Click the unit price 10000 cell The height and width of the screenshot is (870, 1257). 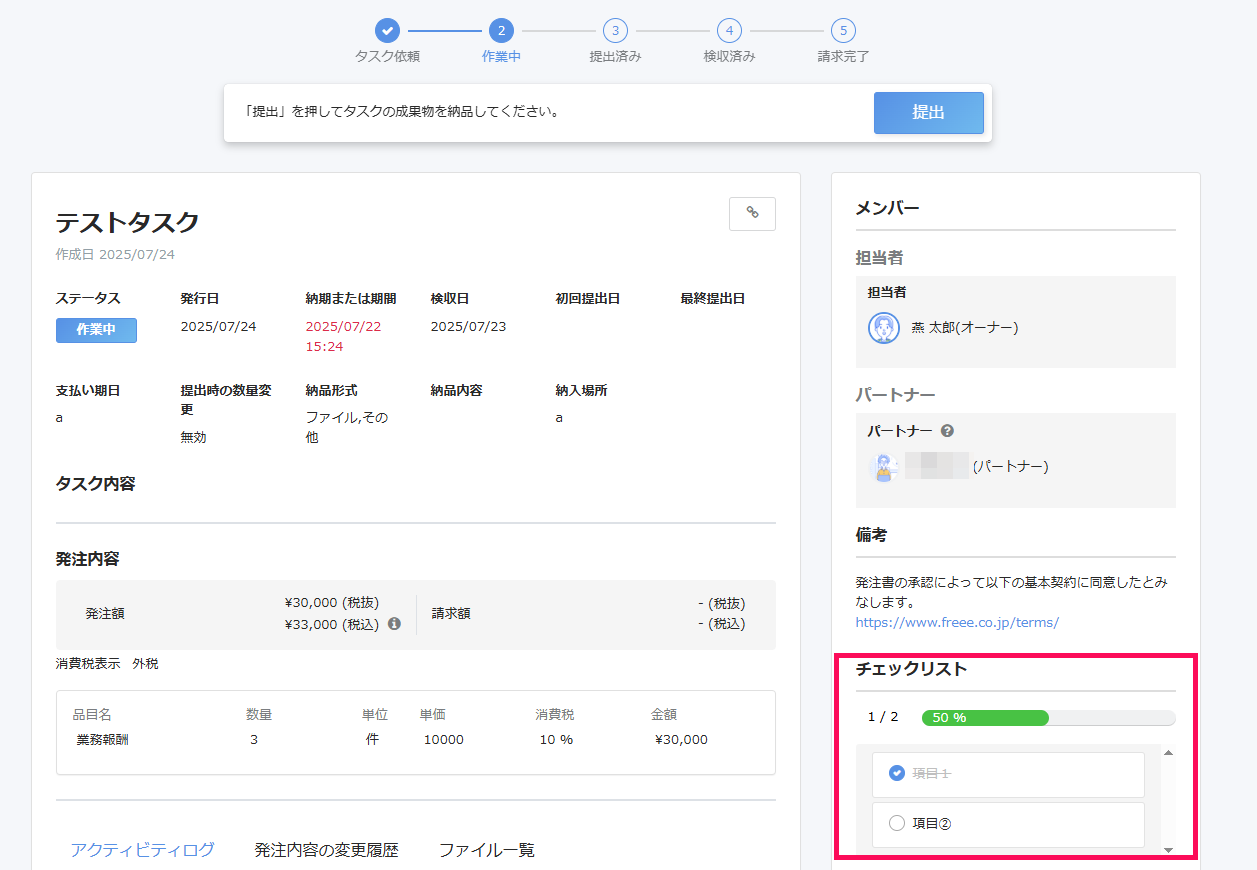pos(444,740)
